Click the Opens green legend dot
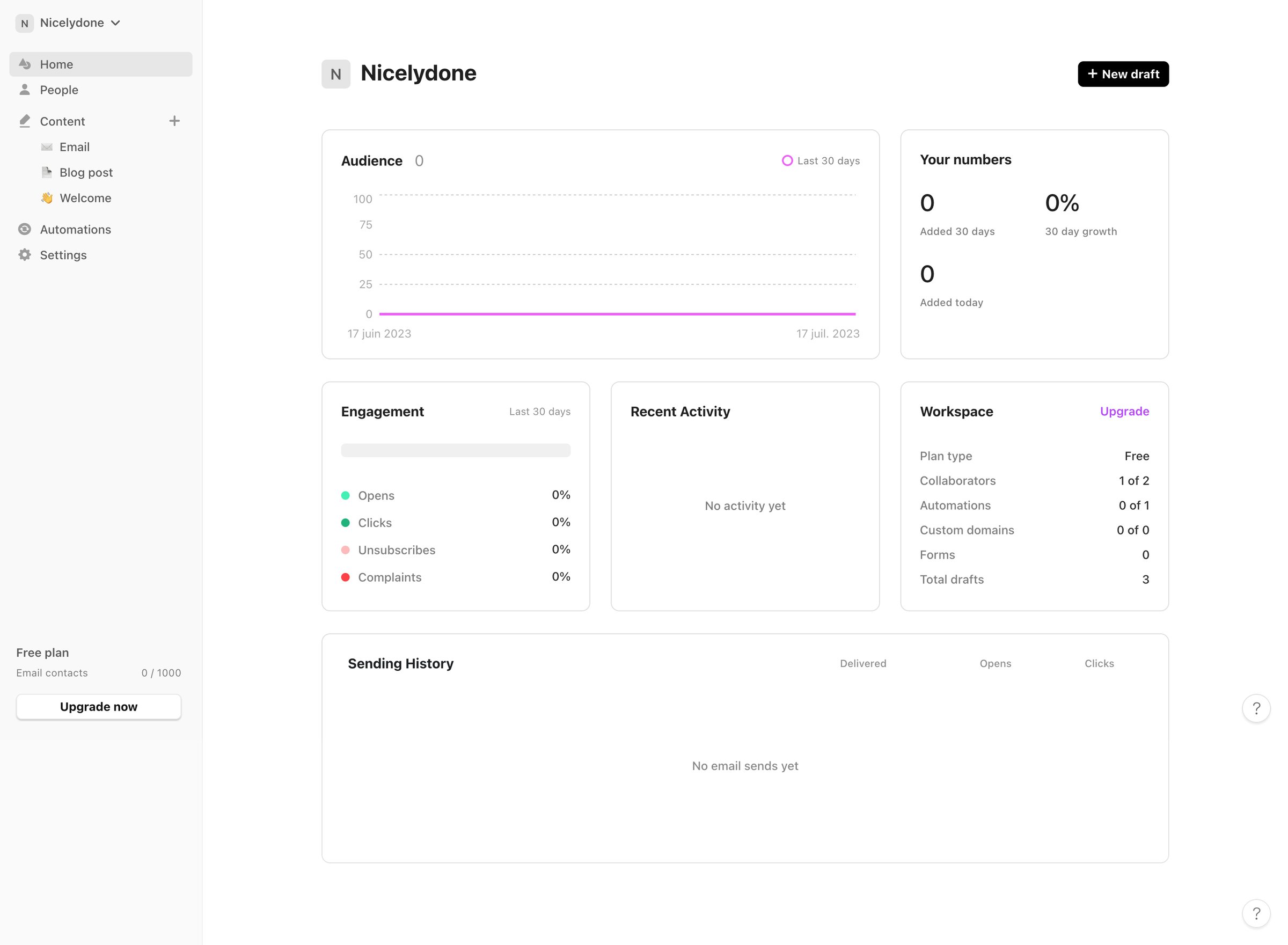Image resolution: width=1288 pixels, height=945 pixels. coord(345,495)
